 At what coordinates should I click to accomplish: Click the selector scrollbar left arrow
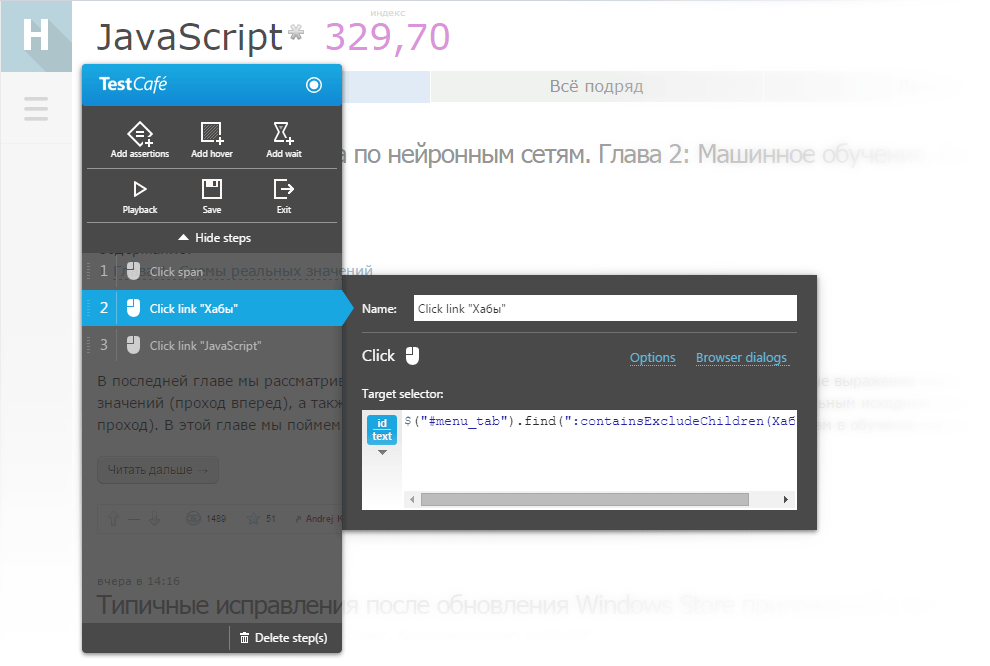coord(412,499)
